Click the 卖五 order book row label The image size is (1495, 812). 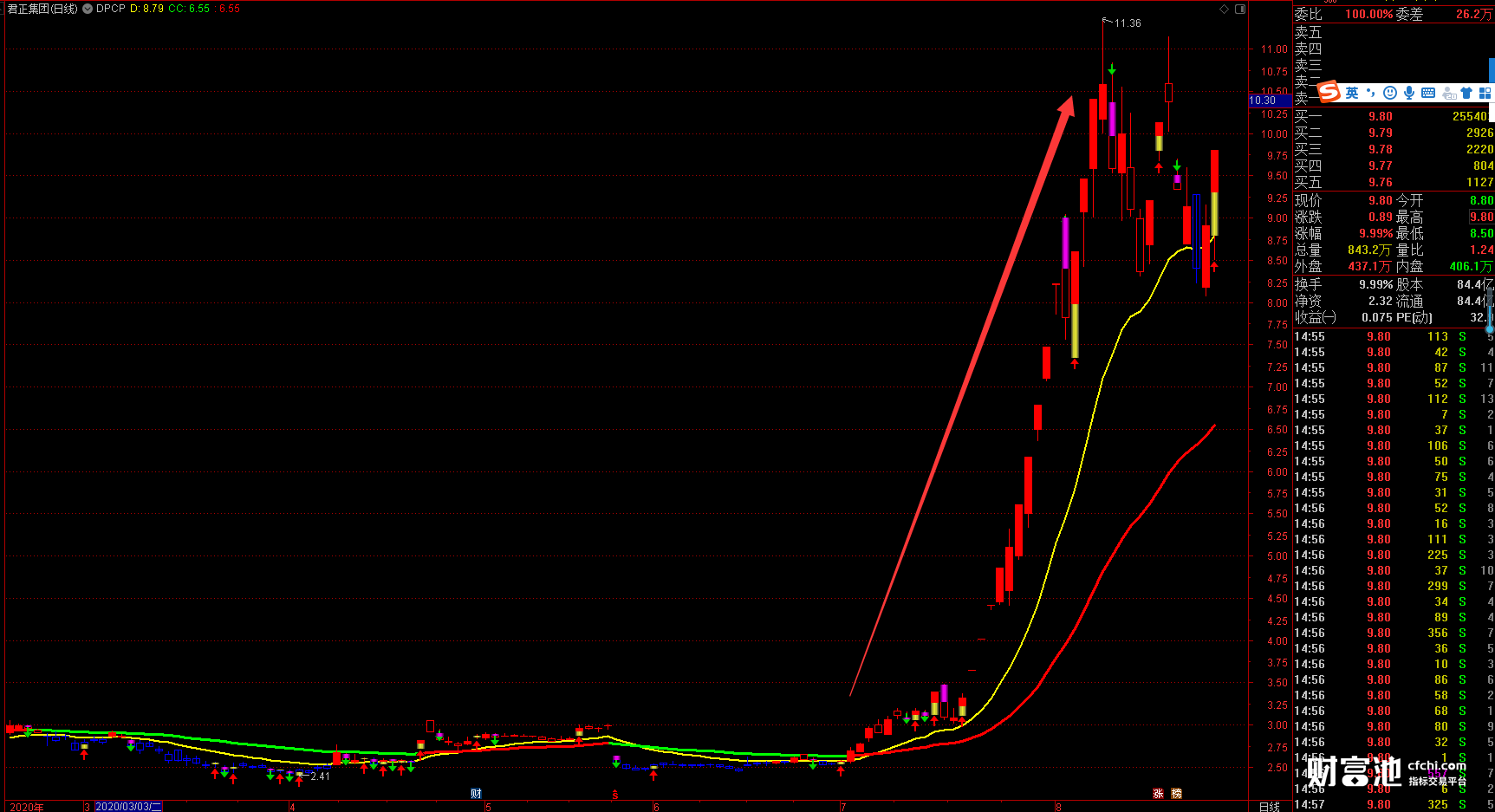1308,33
